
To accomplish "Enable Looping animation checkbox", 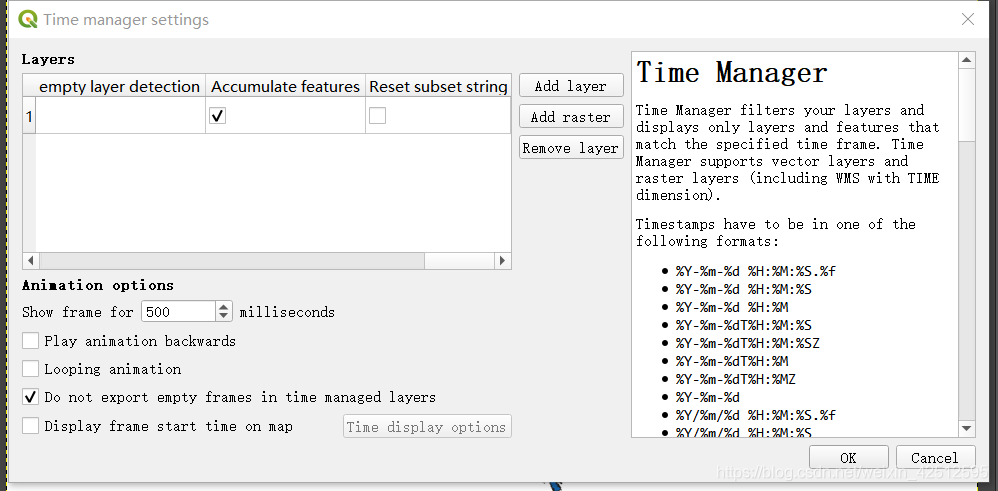I will pyautogui.click(x=31, y=369).
